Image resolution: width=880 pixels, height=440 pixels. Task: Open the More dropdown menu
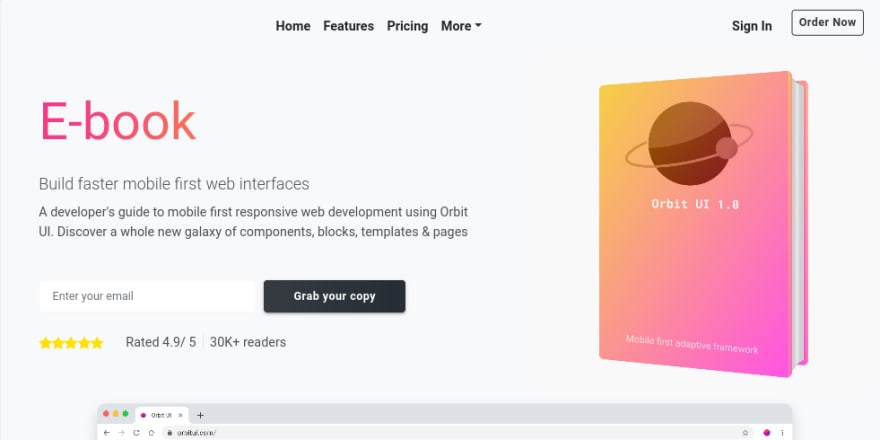tap(461, 26)
